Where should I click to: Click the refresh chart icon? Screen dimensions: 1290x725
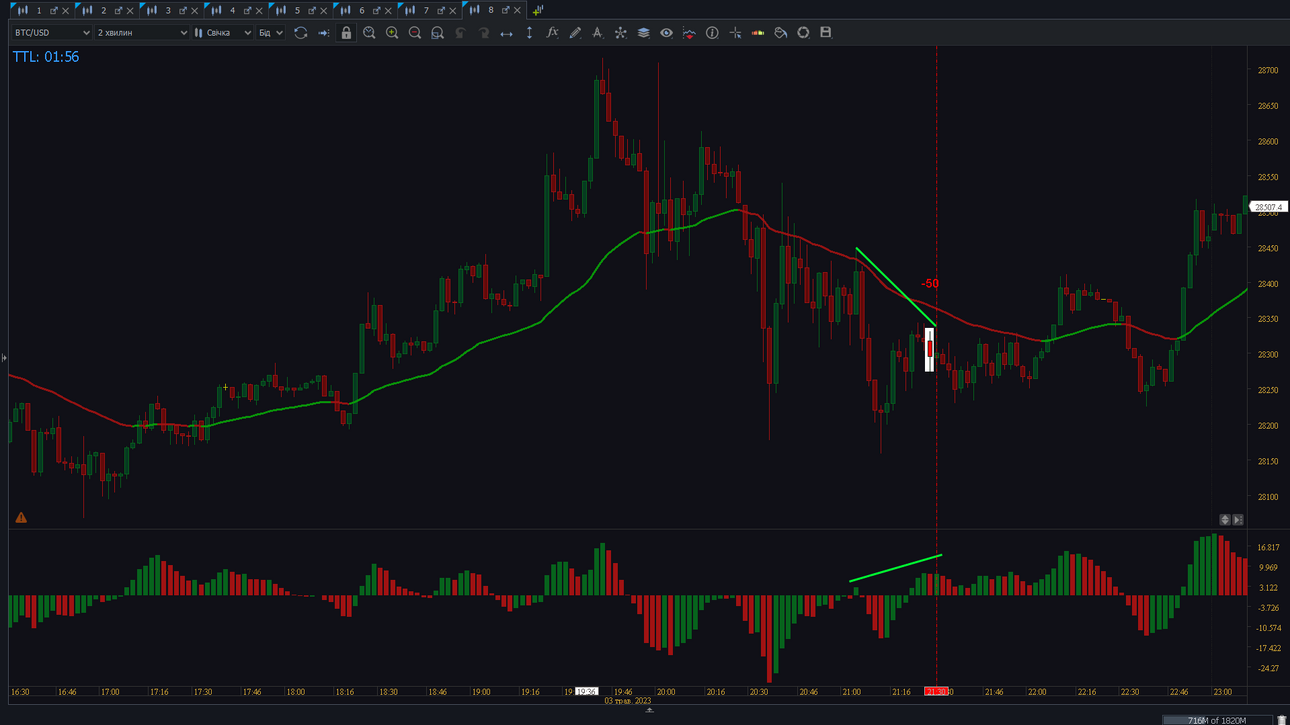pos(300,33)
